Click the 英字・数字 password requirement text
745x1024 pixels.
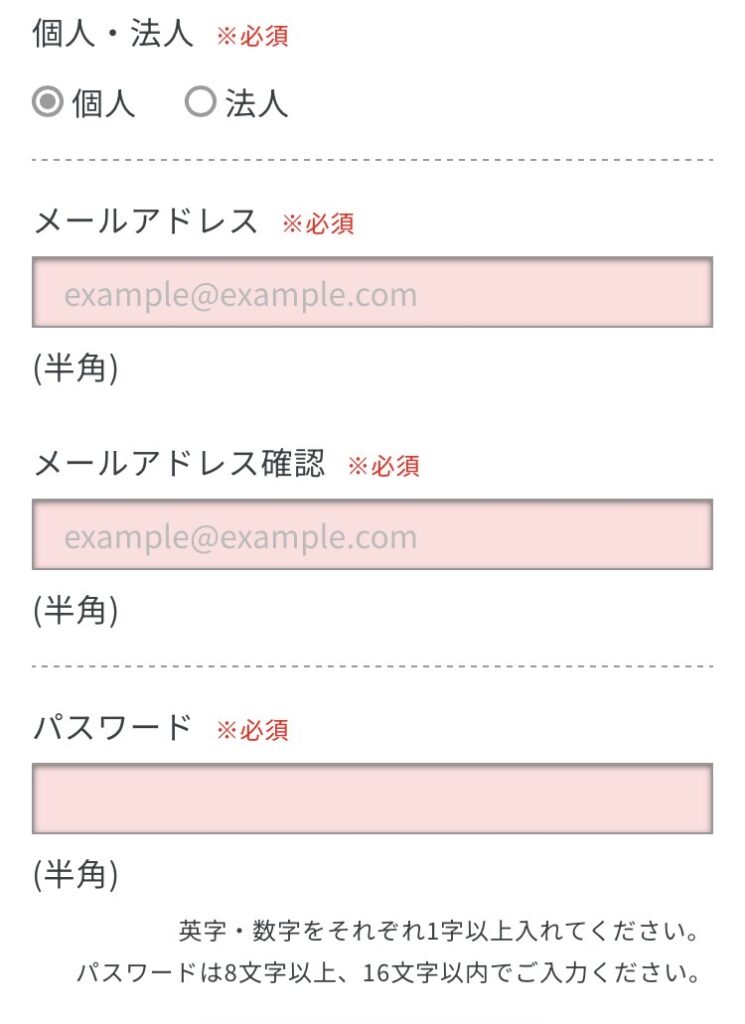[439, 930]
